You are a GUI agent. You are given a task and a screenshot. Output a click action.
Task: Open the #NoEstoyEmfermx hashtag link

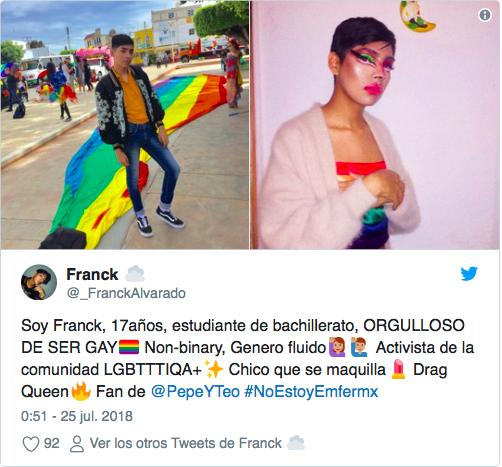tap(311, 391)
